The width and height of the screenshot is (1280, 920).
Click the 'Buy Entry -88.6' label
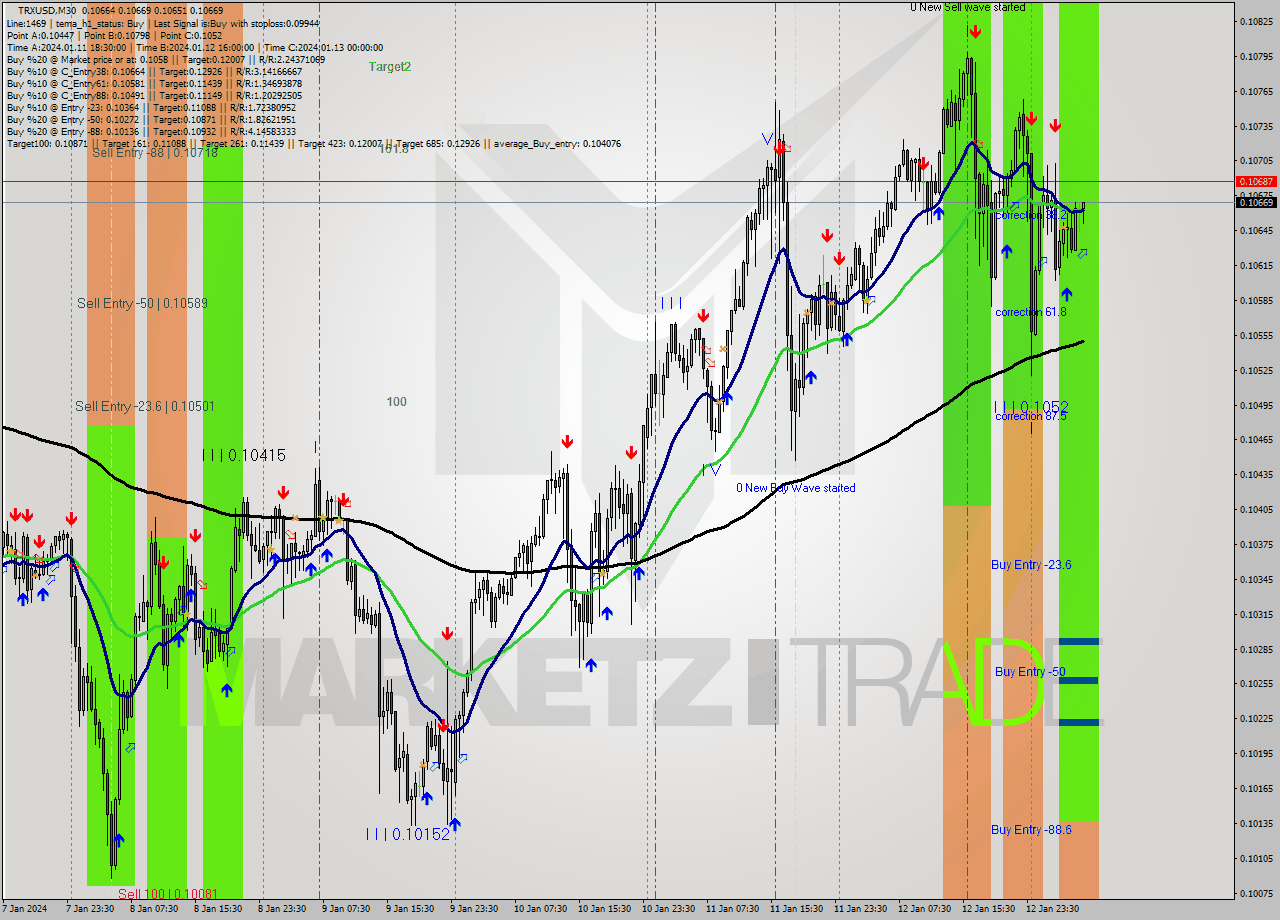click(1031, 830)
